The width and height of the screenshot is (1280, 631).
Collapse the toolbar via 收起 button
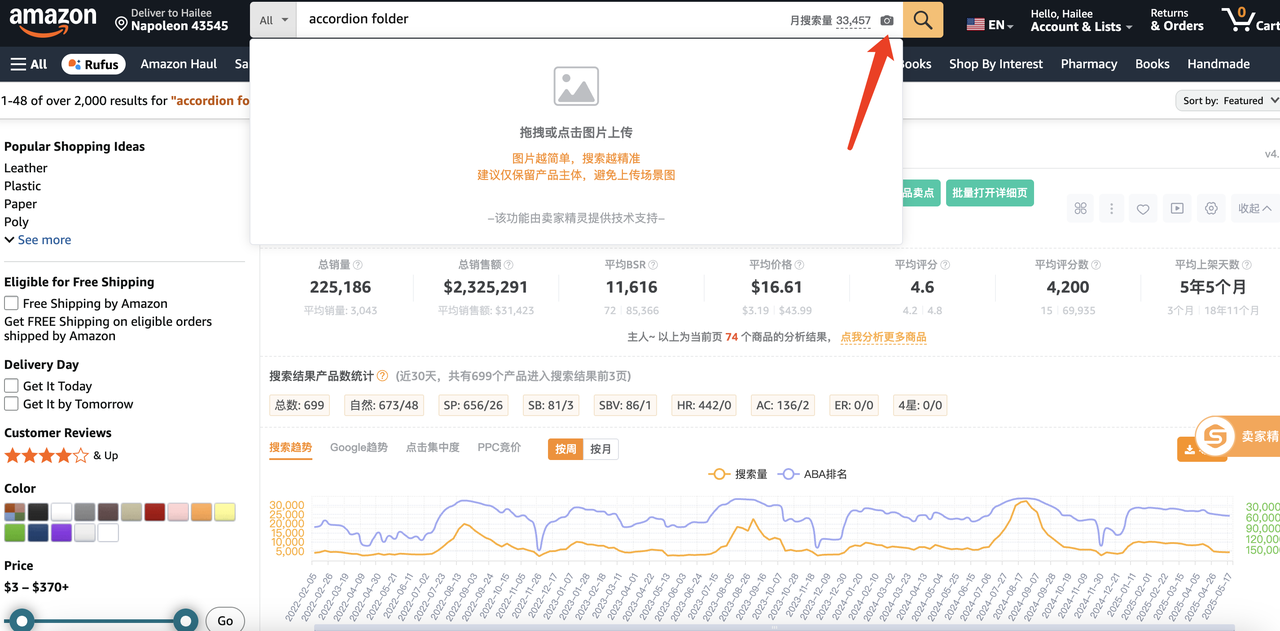[1253, 208]
